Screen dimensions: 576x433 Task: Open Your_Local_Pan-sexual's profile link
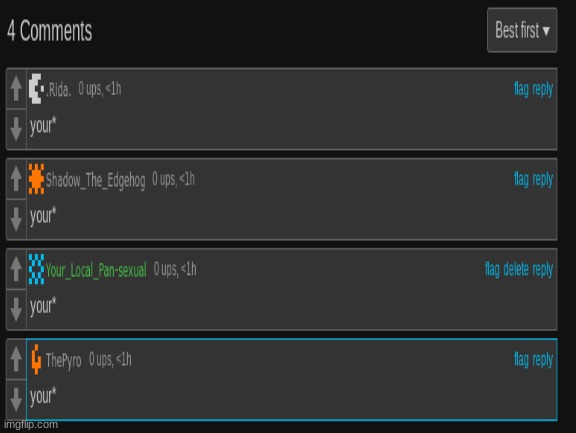[x=96, y=270]
